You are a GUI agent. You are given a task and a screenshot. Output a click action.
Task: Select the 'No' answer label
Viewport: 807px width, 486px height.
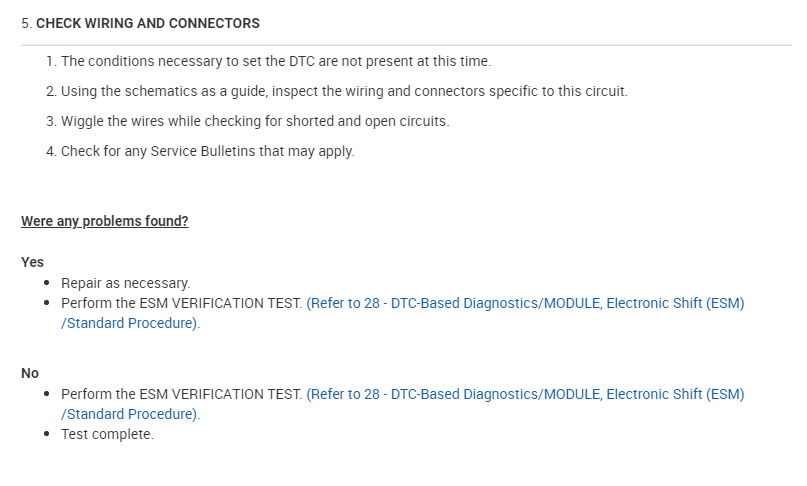pyautogui.click(x=30, y=373)
